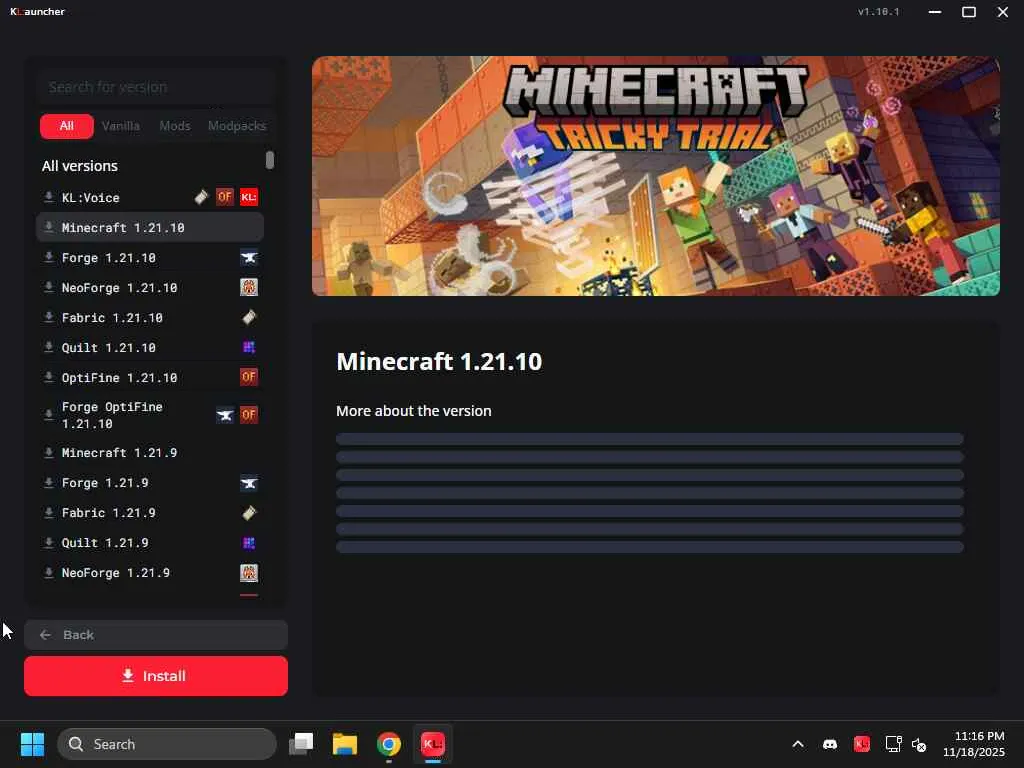
Task: Focus the Search for version field
Action: click(x=155, y=87)
